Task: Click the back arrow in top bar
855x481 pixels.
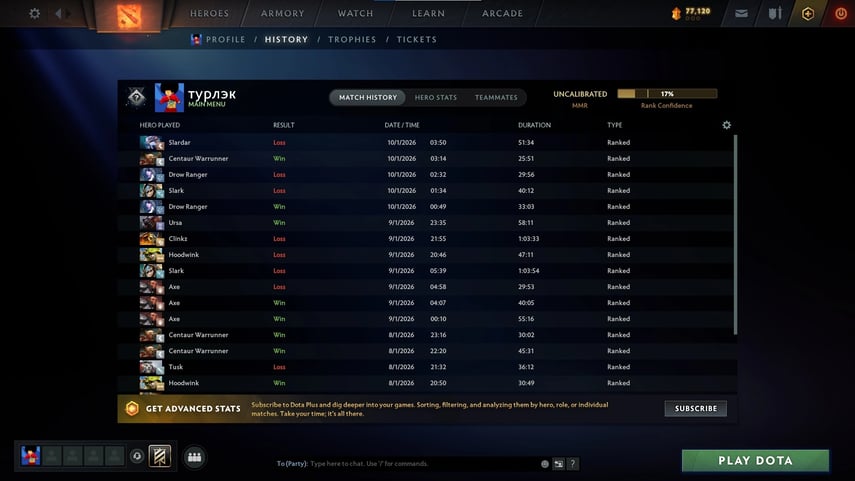Action: click(x=59, y=14)
